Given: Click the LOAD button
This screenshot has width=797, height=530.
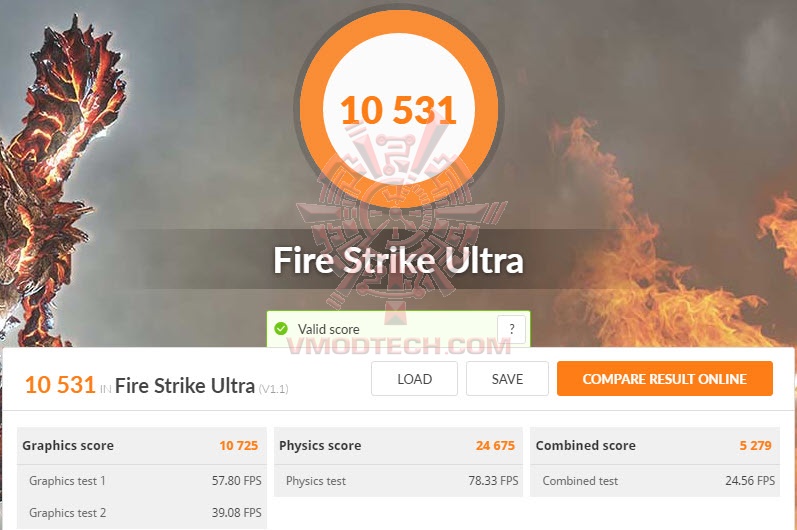Looking at the screenshot, I should tap(414, 379).
